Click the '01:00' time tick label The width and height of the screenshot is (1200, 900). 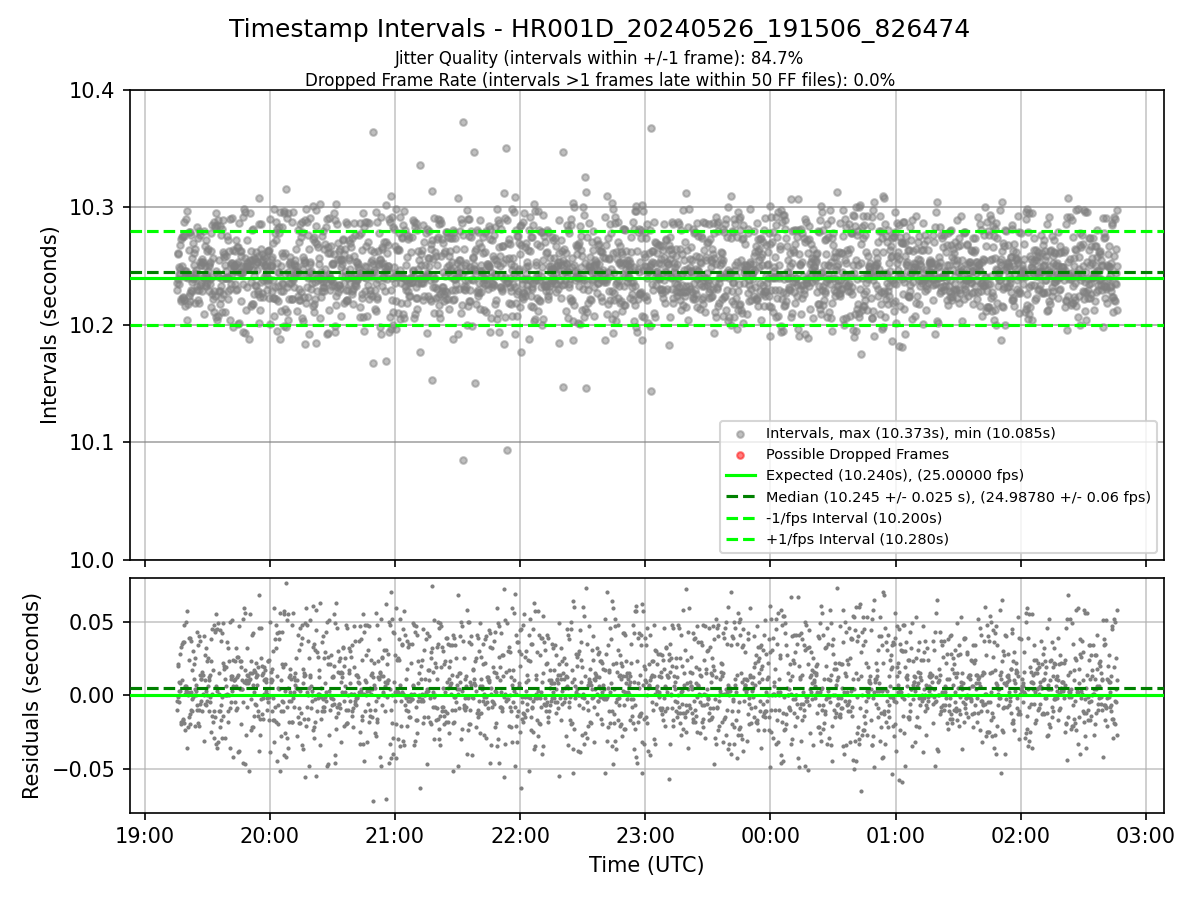pos(895,835)
